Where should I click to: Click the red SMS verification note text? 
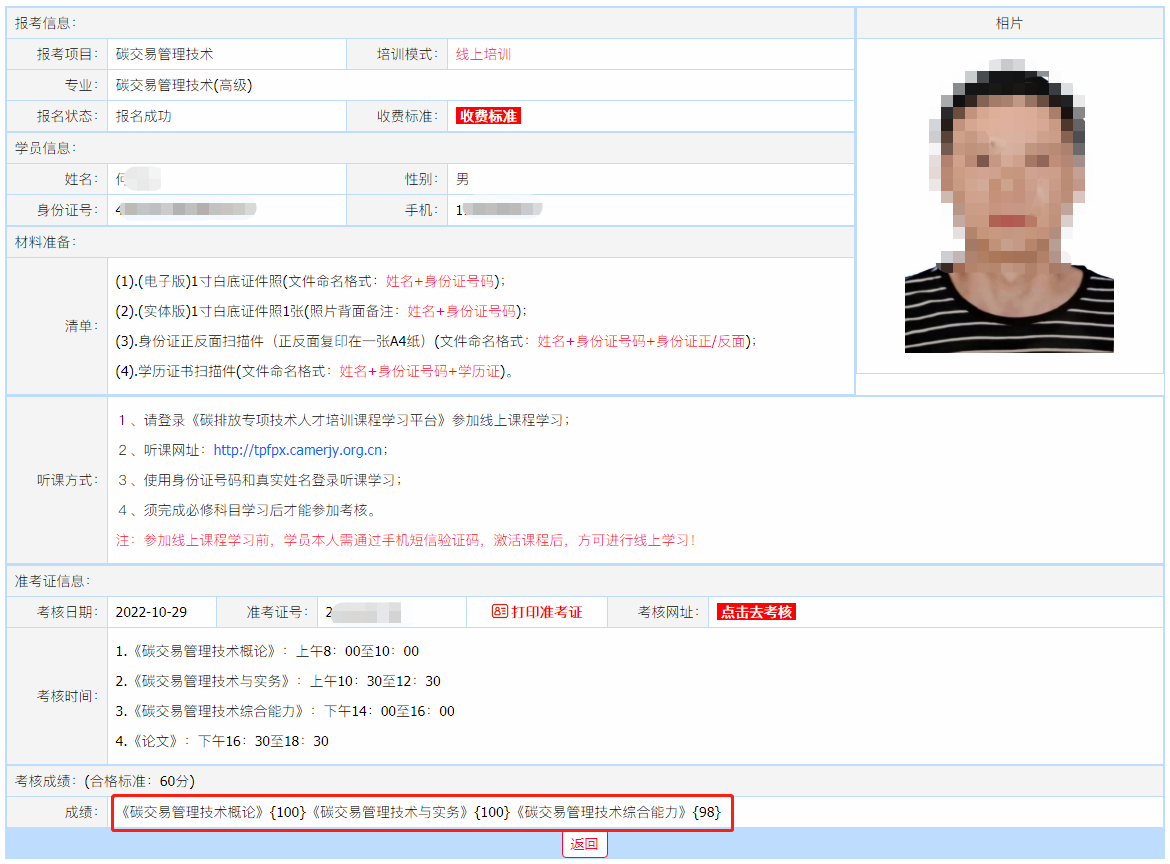(405, 540)
